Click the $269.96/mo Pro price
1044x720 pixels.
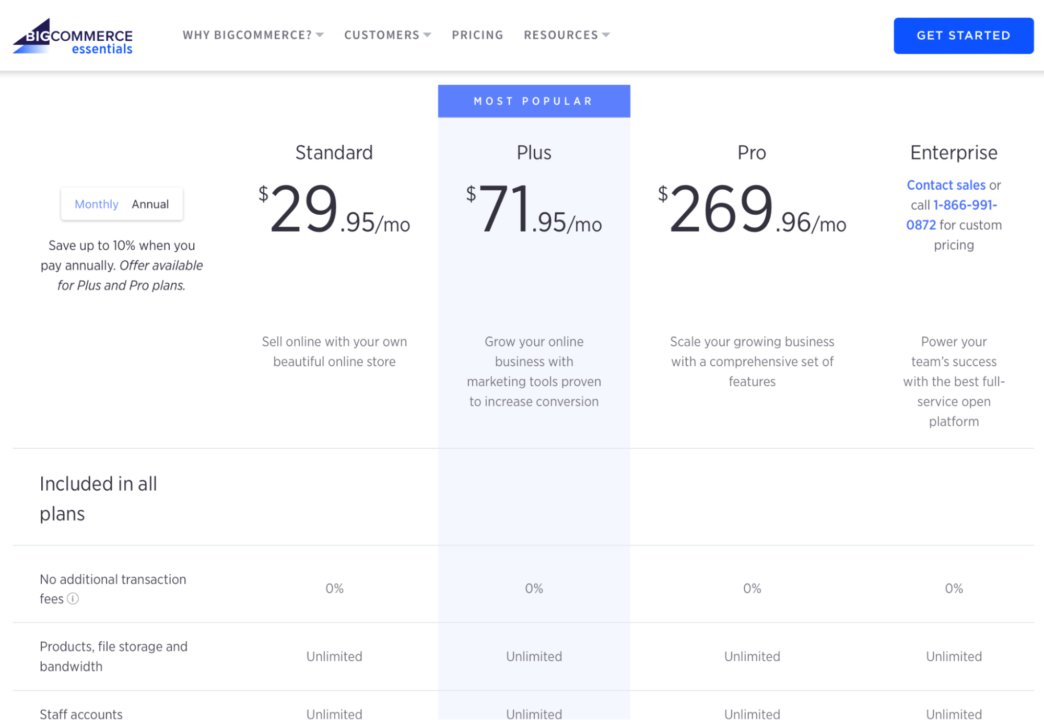[x=752, y=209]
